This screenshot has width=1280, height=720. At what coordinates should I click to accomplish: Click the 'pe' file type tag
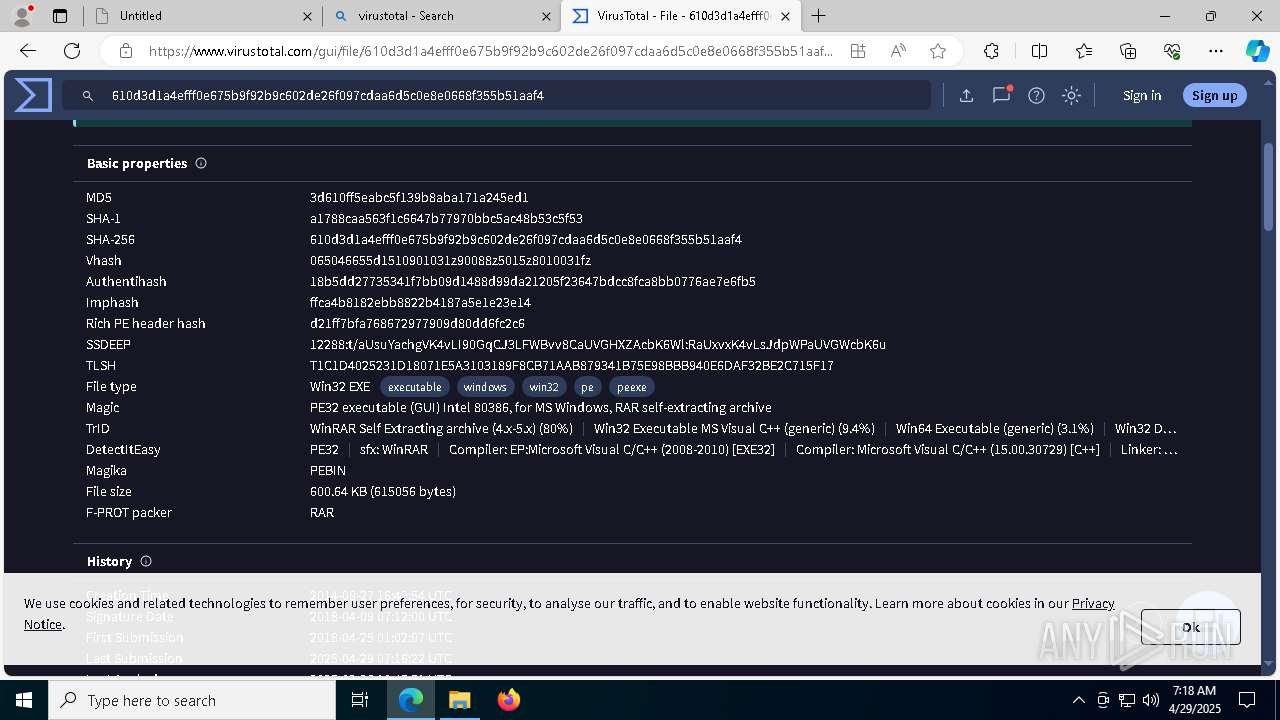coord(588,387)
